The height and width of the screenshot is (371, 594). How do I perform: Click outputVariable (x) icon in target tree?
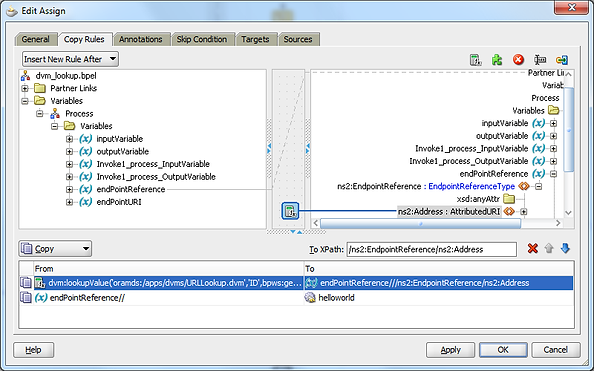tap(538, 136)
